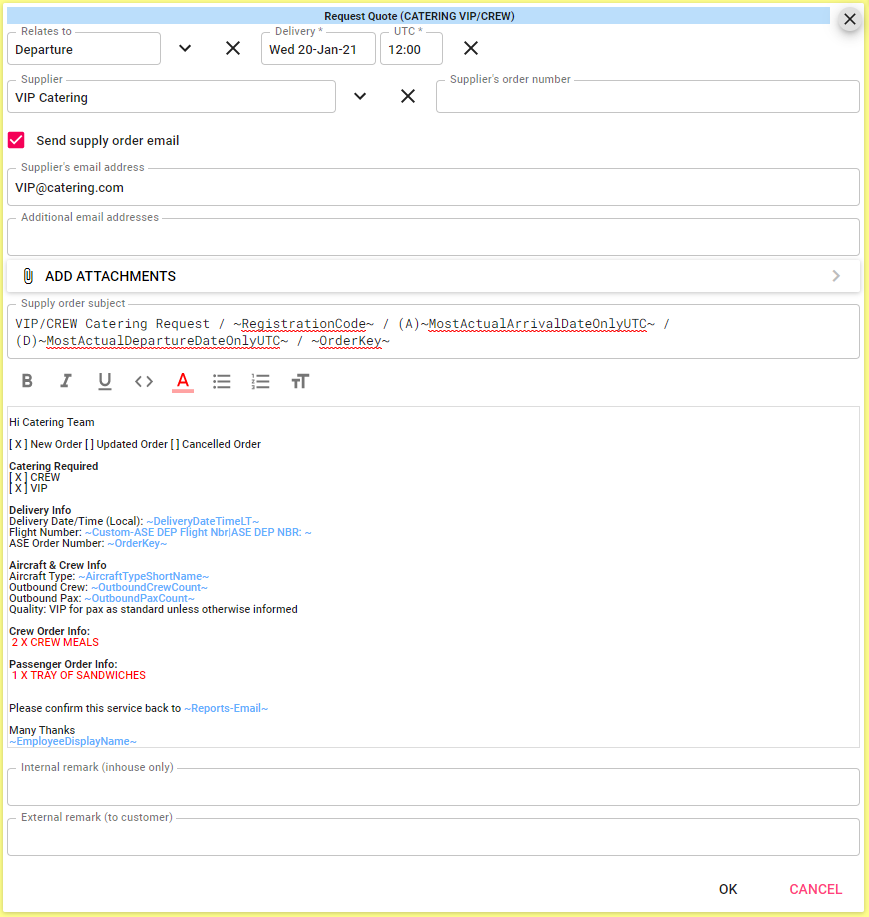Screen dimensions: 869x917
Task: Click the 2 X CREW MEALS text
Action: pos(56,642)
